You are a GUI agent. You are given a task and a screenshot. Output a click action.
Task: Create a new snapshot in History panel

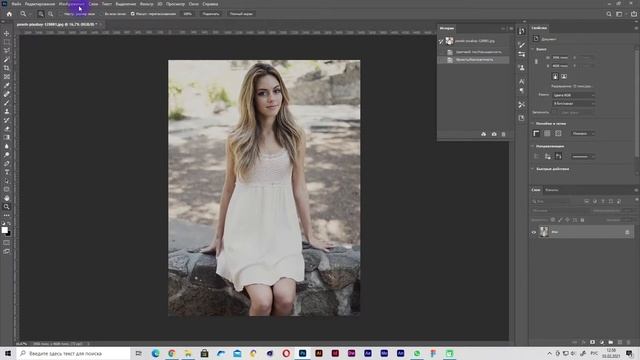click(494, 134)
